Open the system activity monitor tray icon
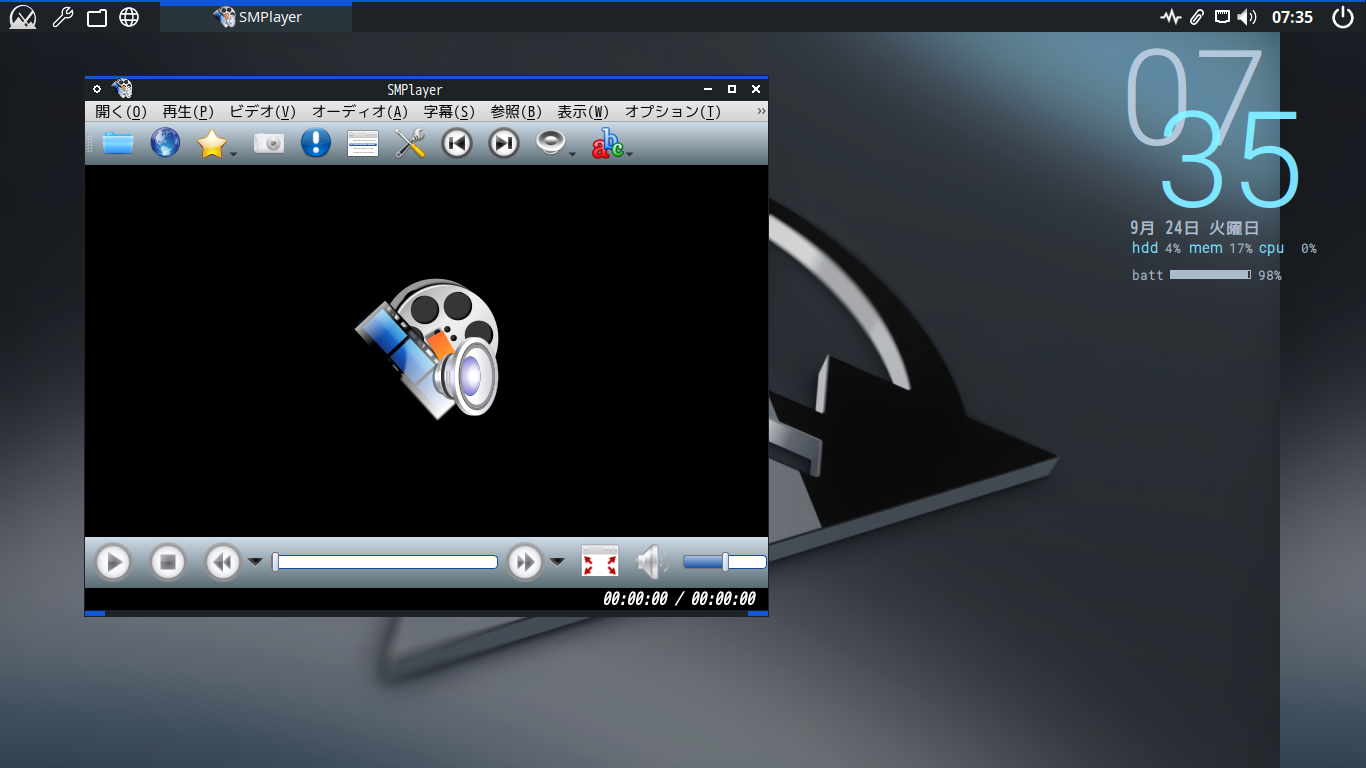This screenshot has height=768, width=1366. (x=1171, y=17)
